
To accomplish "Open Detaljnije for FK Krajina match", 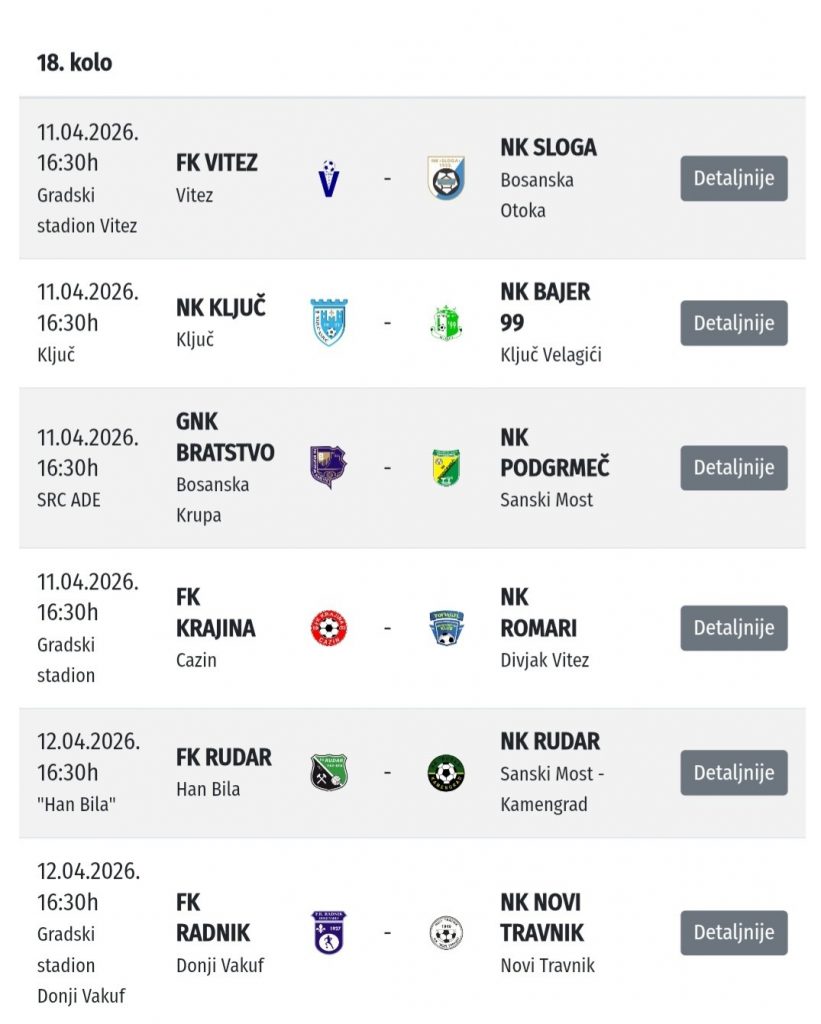I will coord(734,628).
